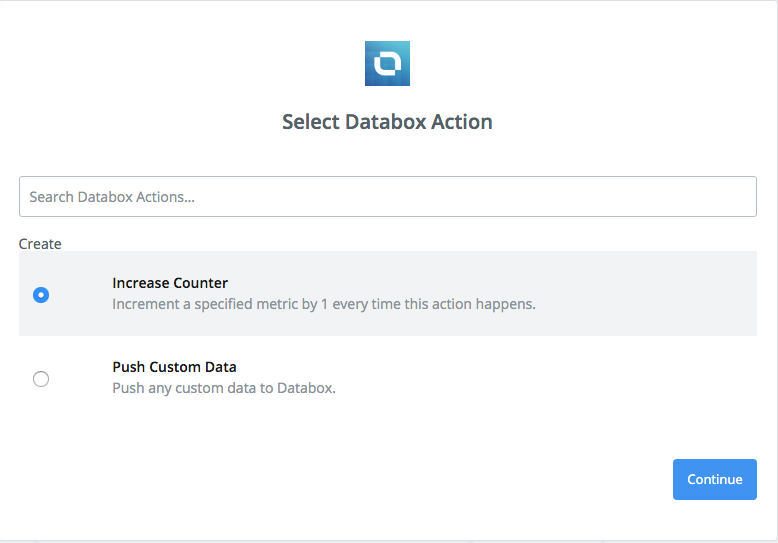The height and width of the screenshot is (543, 778).
Task: Click the "Create" section label
Action: click(40, 244)
